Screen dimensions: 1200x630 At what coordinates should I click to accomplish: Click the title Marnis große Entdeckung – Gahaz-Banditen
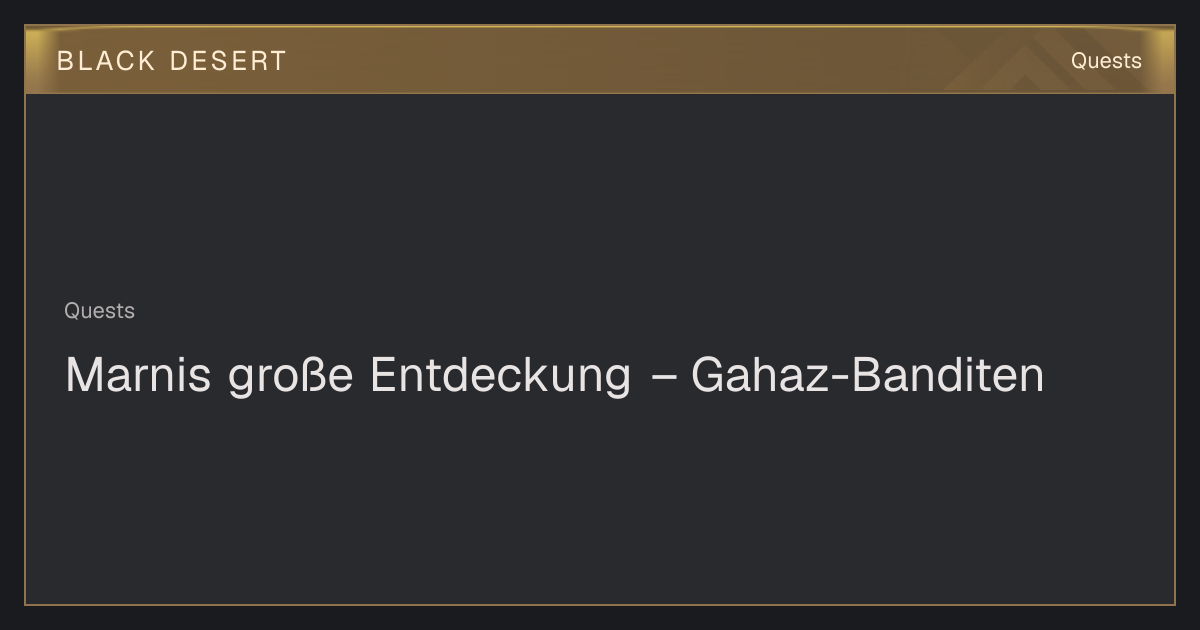click(555, 375)
